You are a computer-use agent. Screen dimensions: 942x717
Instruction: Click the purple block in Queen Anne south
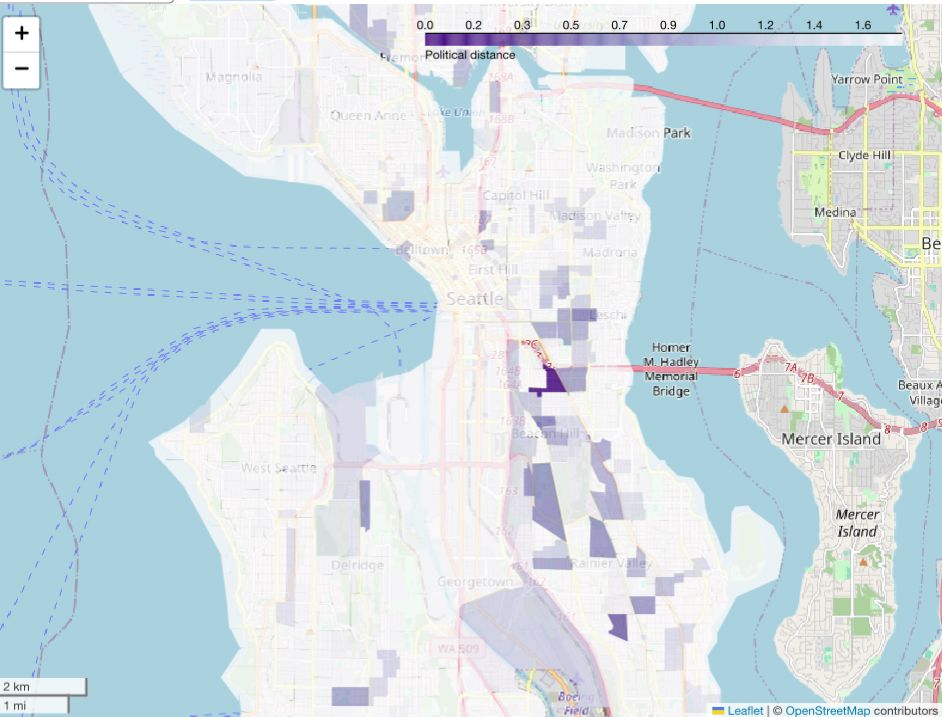tap(398, 206)
